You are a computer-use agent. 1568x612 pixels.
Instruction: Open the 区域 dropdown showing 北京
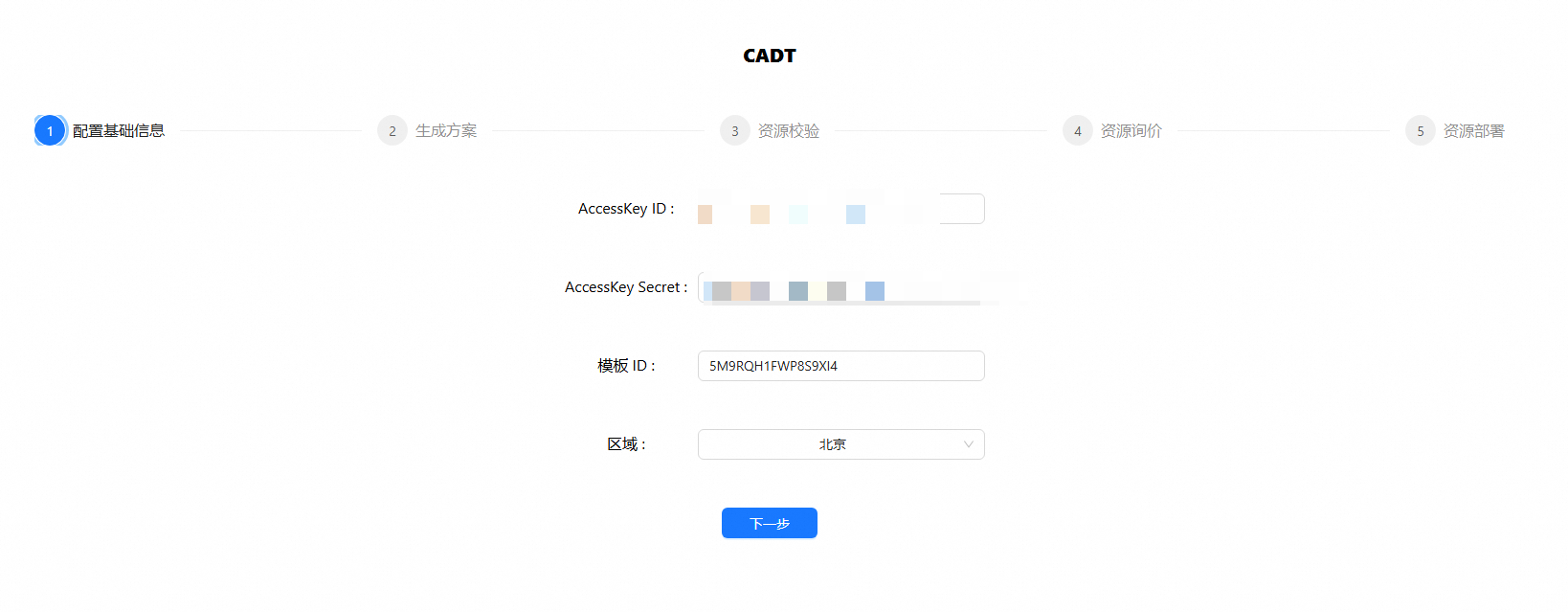pyautogui.click(x=831, y=444)
